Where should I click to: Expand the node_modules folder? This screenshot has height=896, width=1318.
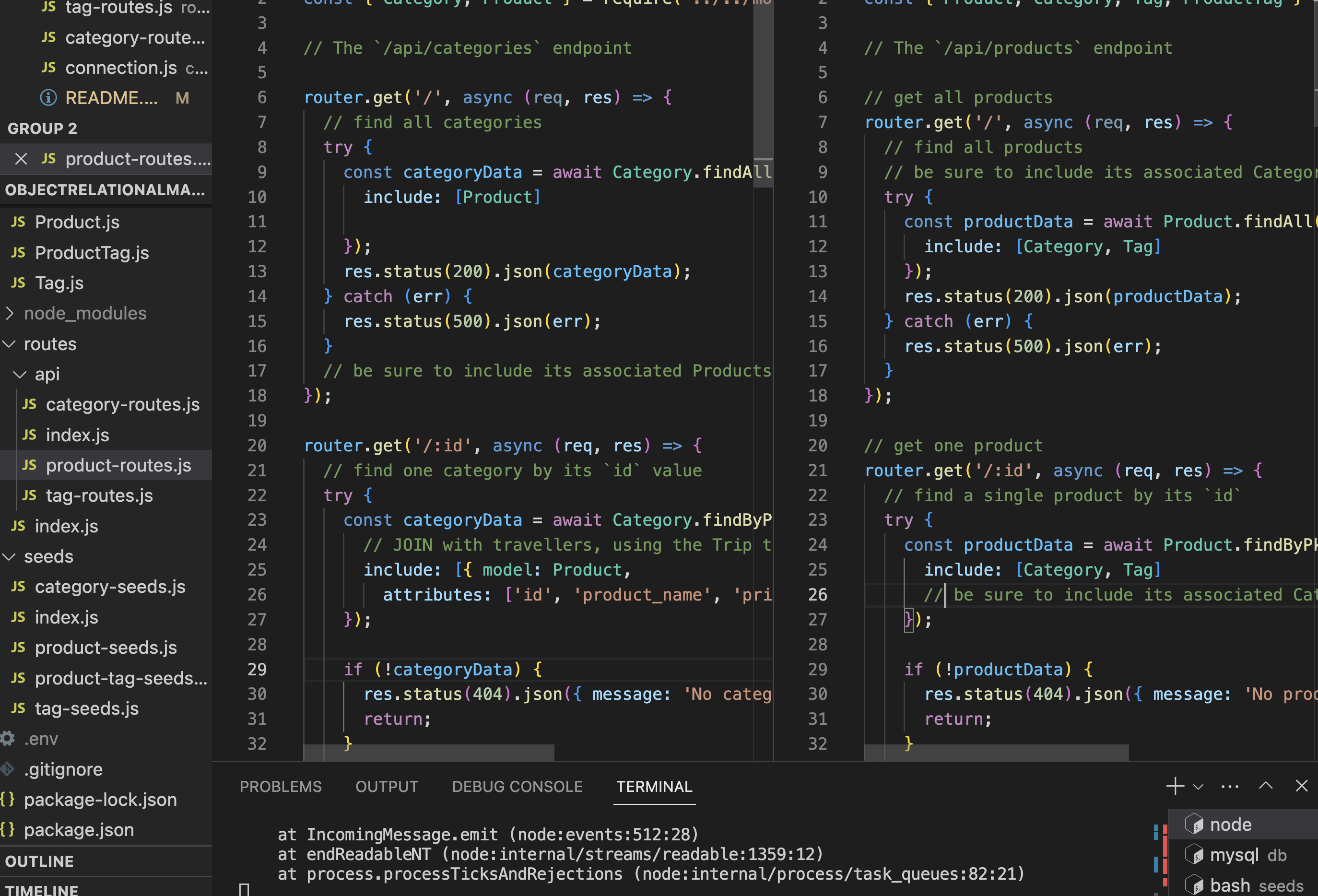pyautogui.click(x=9, y=313)
